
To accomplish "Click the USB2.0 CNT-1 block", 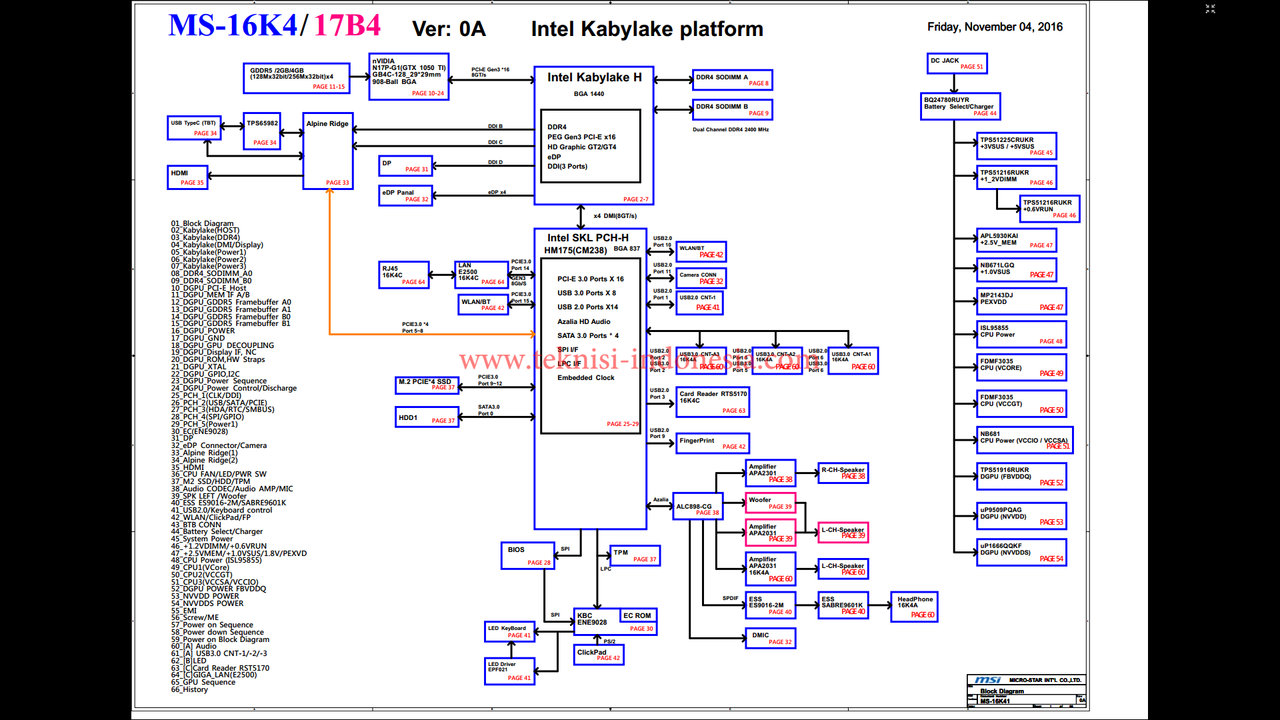I will click(x=701, y=302).
